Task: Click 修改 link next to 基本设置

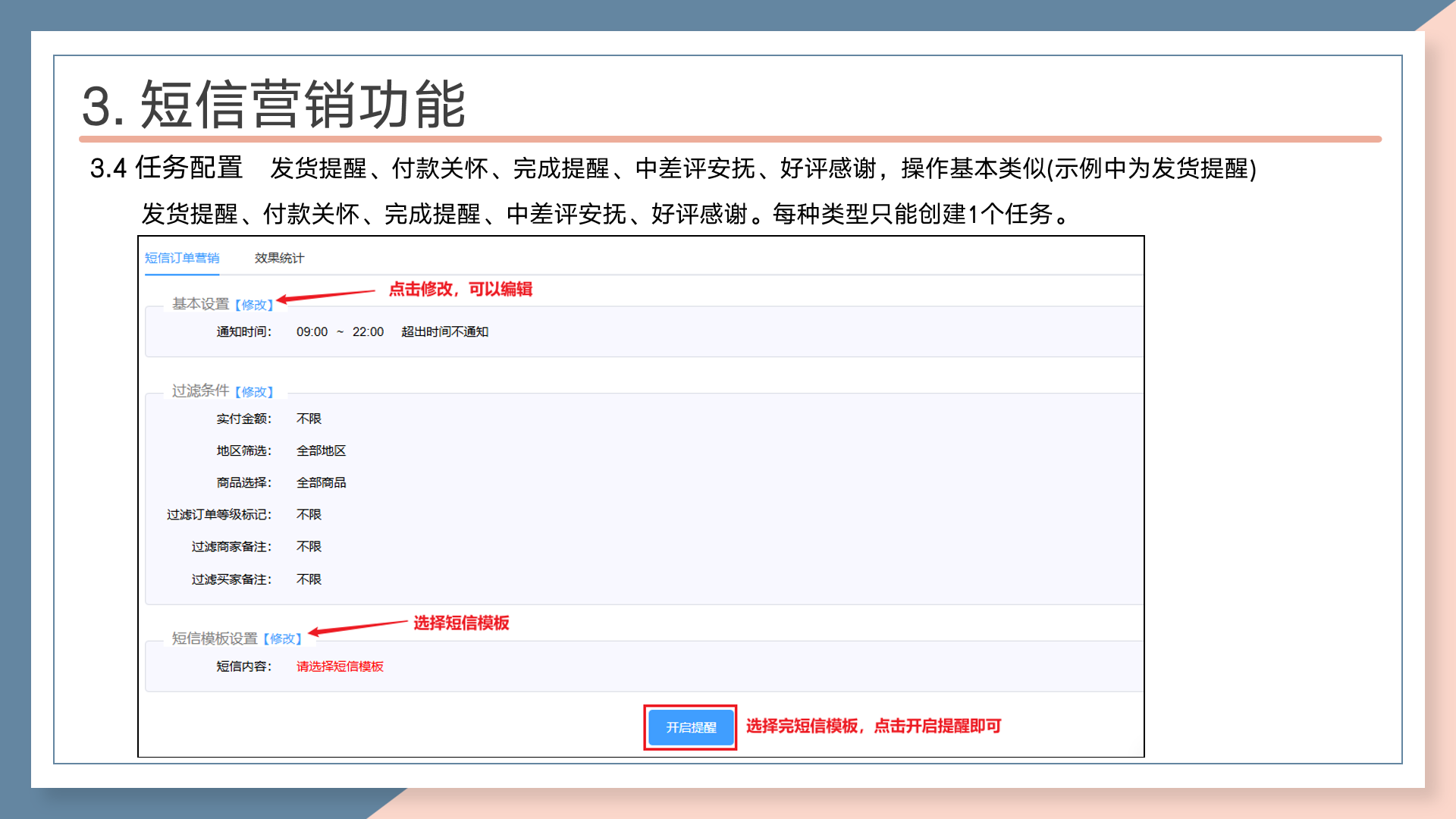Action: click(254, 305)
